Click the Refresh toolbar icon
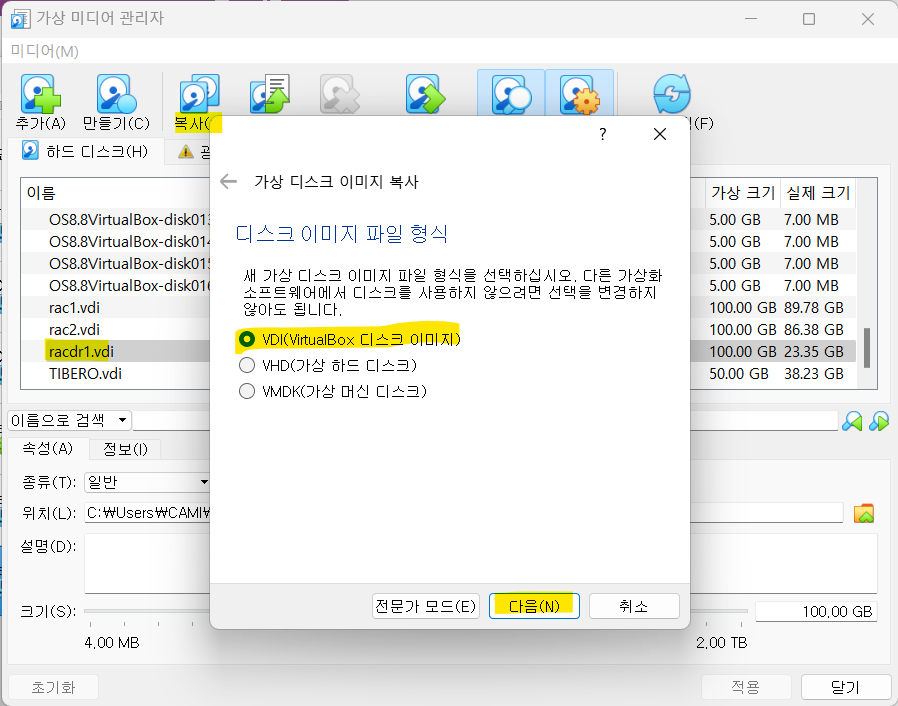The image size is (898, 706). pyautogui.click(x=672, y=93)
